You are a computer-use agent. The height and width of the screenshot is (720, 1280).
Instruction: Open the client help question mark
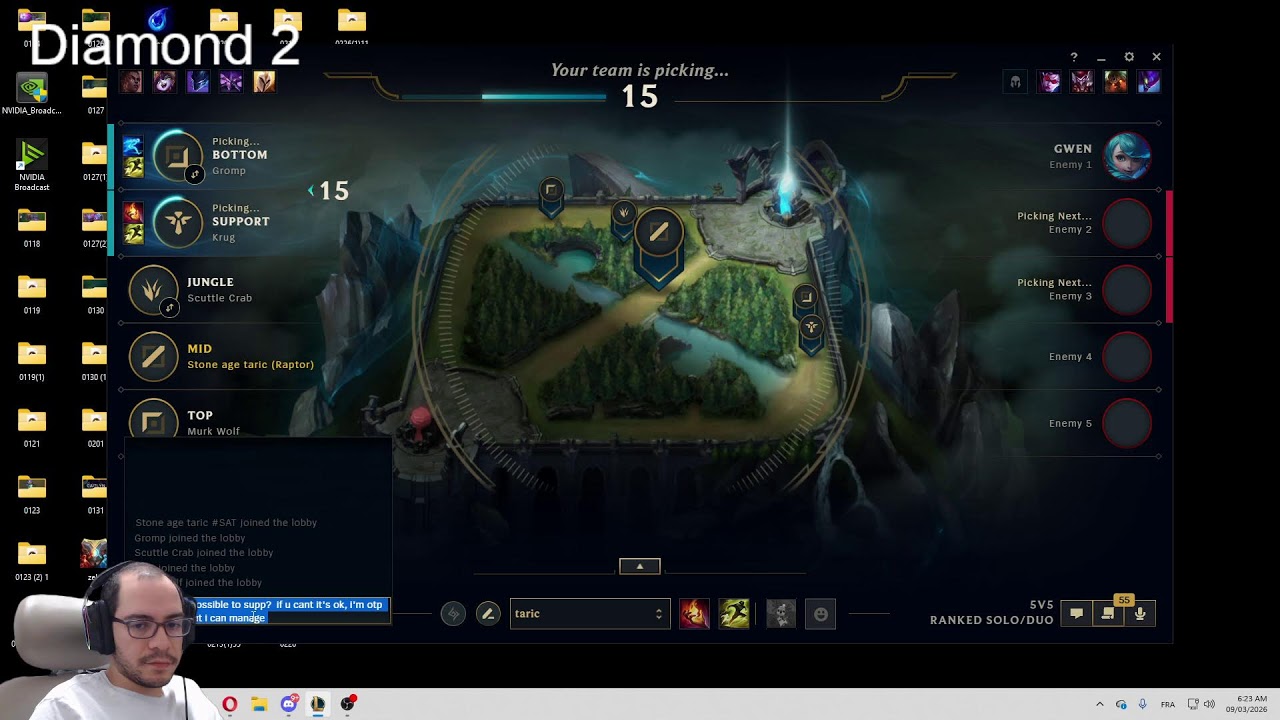click(1074, 57)
